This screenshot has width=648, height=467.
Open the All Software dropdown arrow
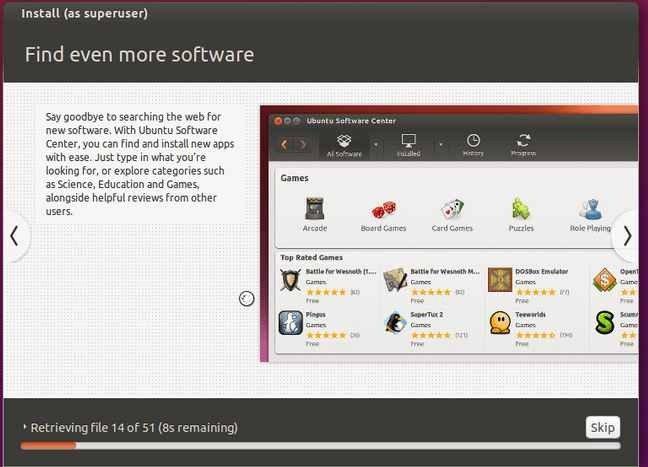(376, 145)
